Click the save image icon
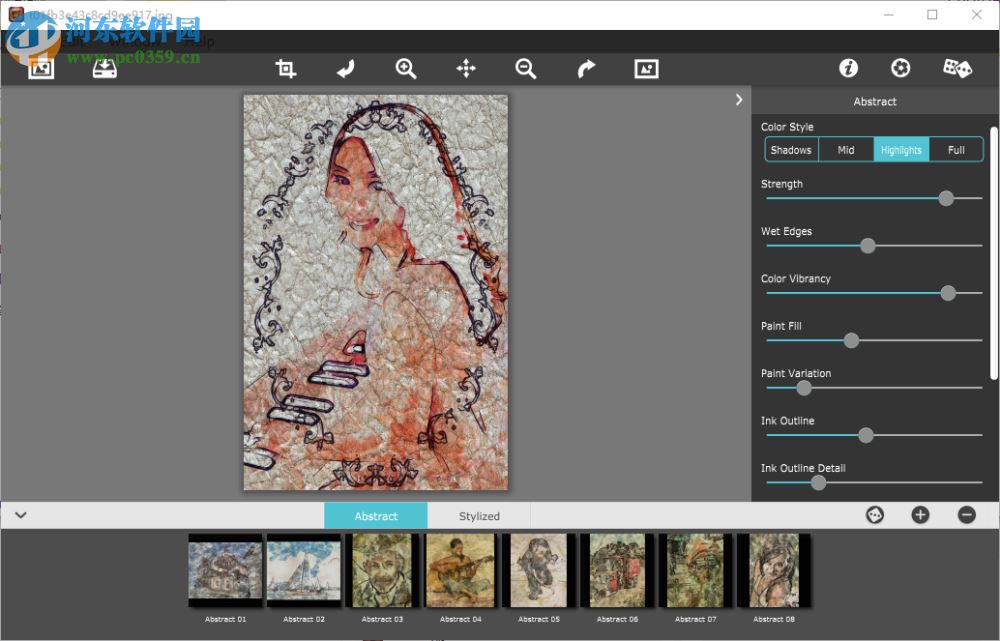The height and width of the screenshot is (641, 1000). pyautogui.click(x=105, y=68)
